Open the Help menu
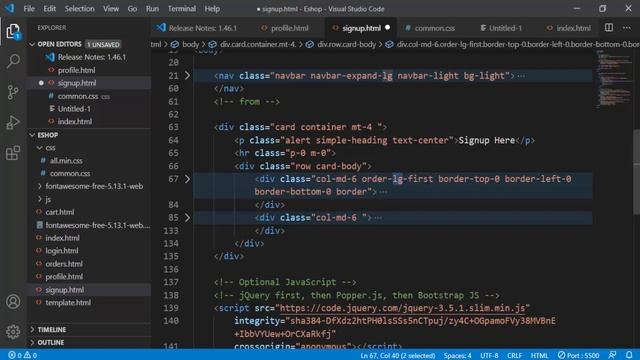640x360 pixels. [212, 9]
